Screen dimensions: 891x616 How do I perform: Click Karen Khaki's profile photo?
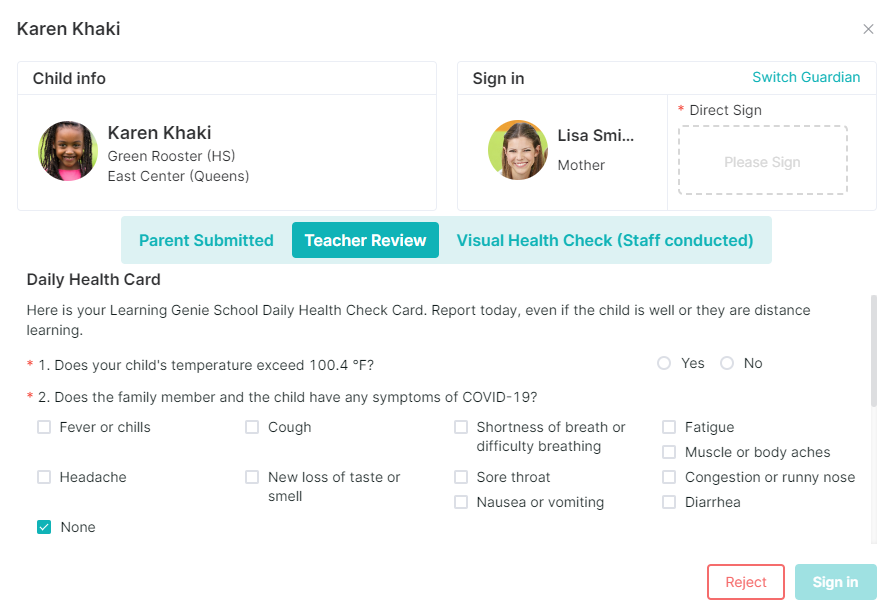click(x=68, y=151)
